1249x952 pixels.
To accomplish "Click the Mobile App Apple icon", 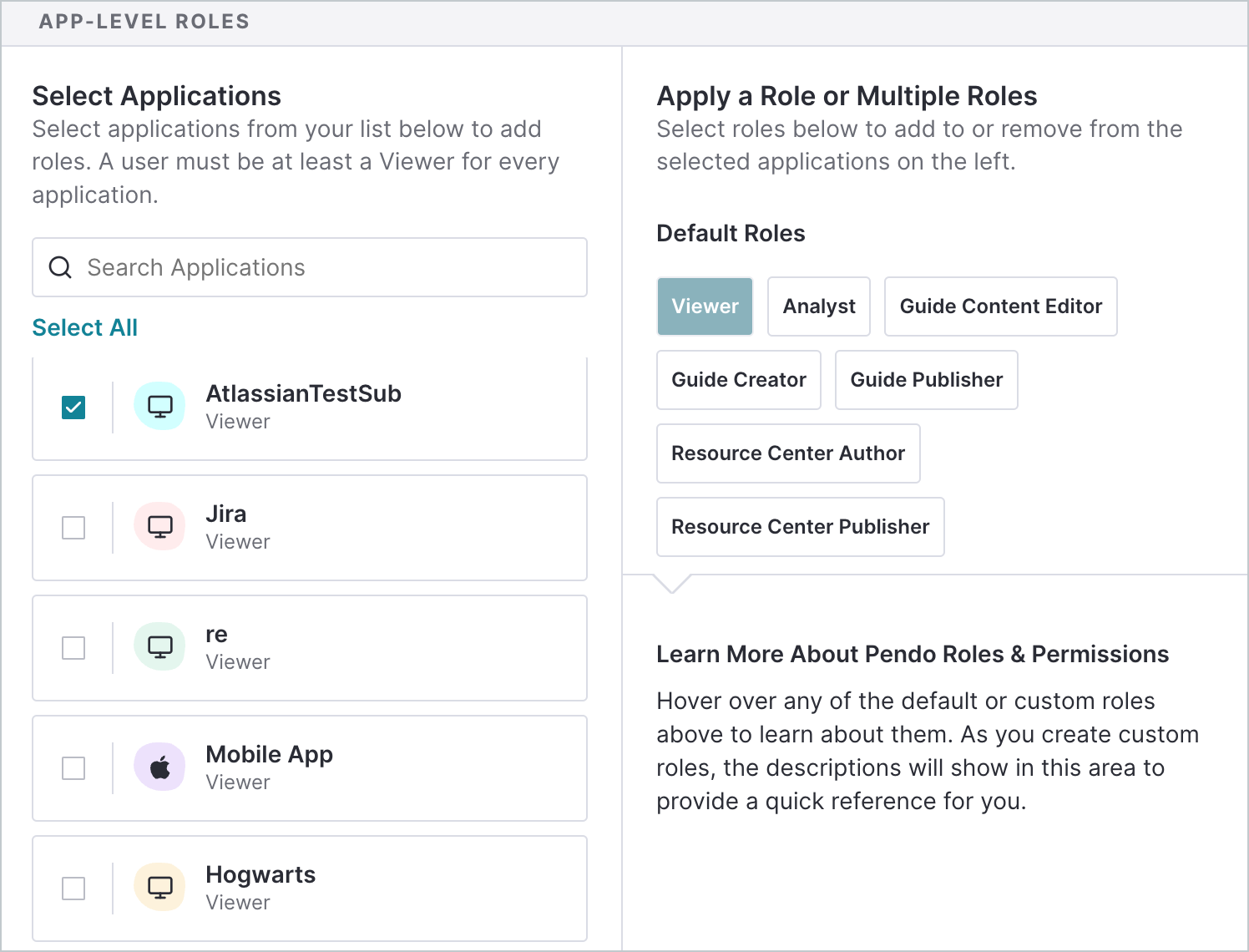I will click(x=159, y=767).
